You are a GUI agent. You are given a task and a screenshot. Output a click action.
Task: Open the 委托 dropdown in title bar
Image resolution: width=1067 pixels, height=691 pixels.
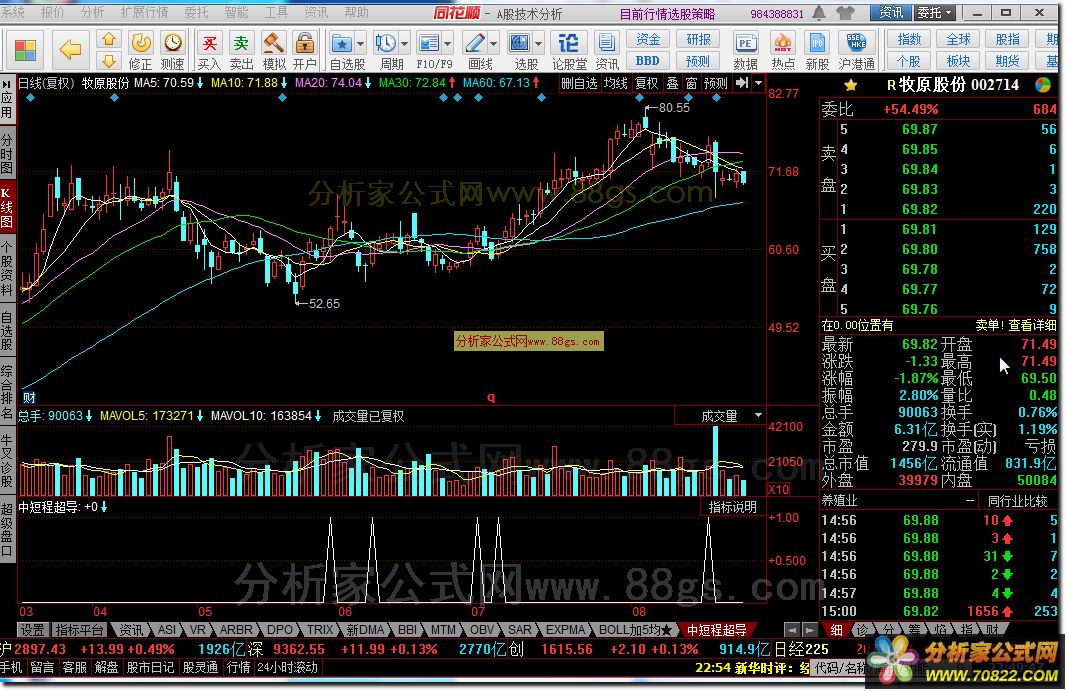[935, 12]
